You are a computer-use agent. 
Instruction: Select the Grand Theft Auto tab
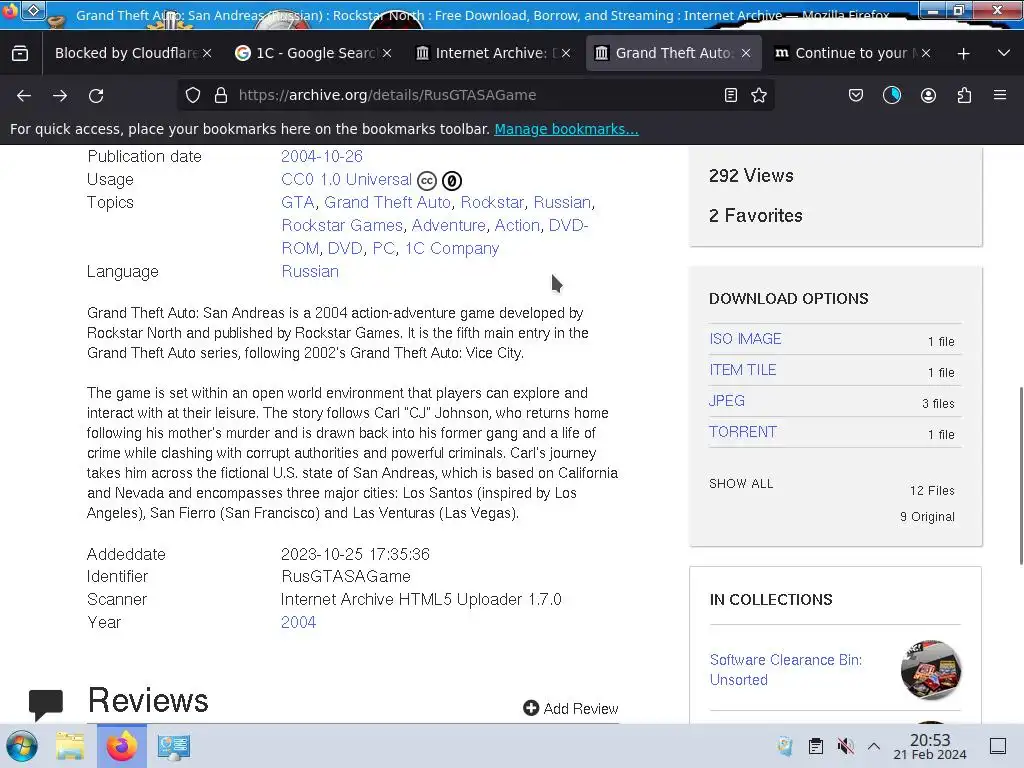point(673,54)
